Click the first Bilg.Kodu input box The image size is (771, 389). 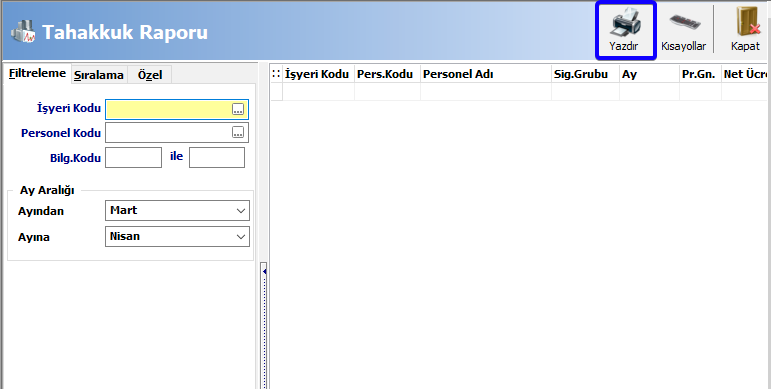[x=133, y=157]
